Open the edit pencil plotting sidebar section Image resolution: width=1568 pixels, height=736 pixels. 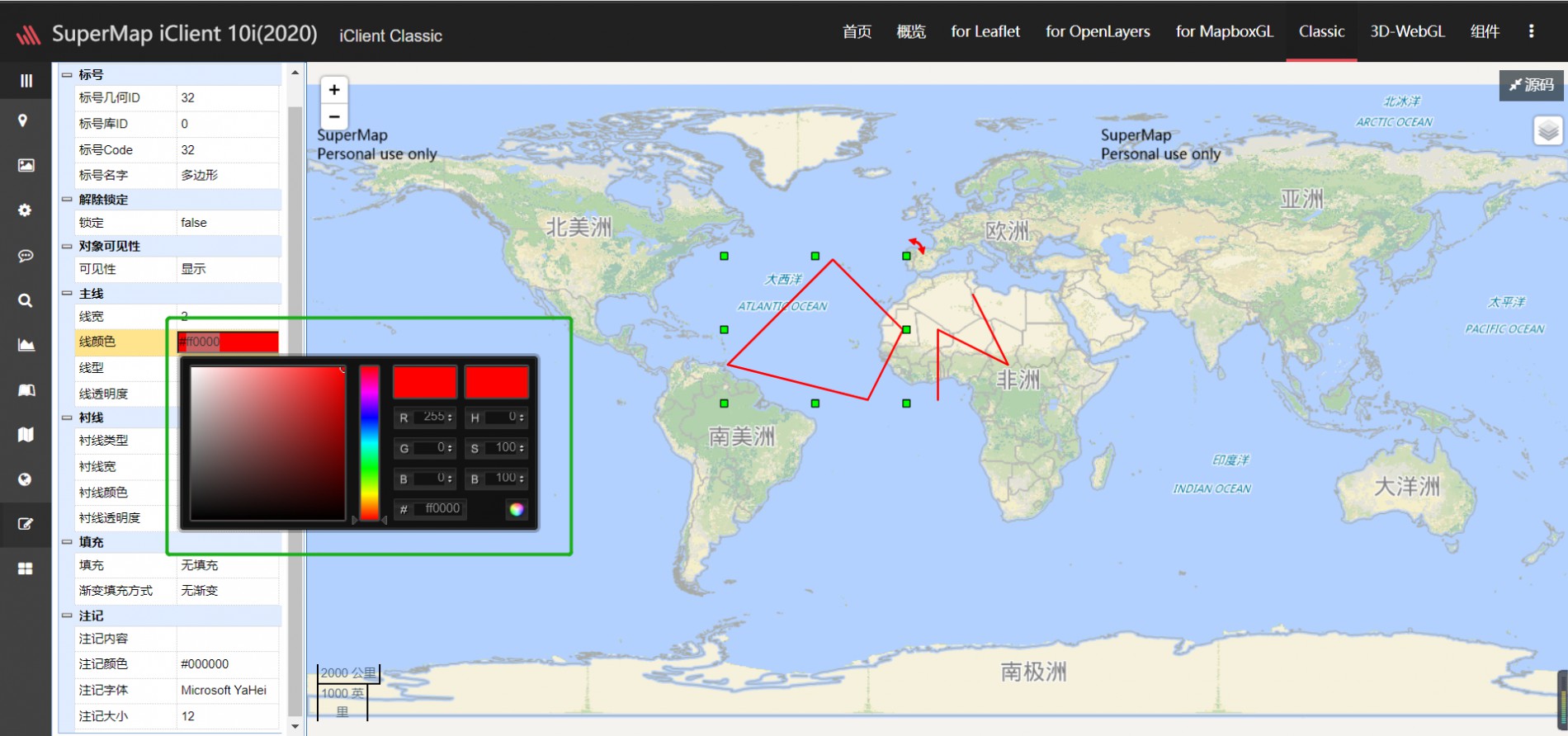pos(26,524)
